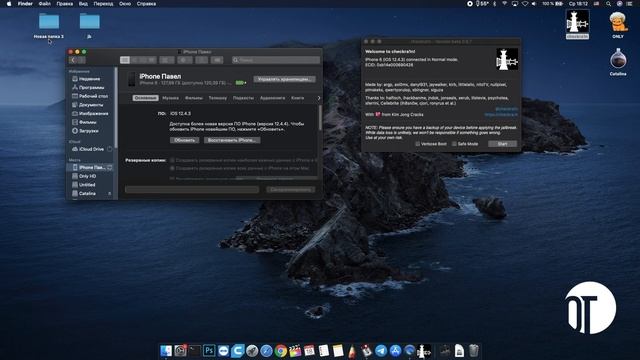This screenshot has width=640, height=360.
Task: Open App Store from the Dock
Action: coord(395,351)
